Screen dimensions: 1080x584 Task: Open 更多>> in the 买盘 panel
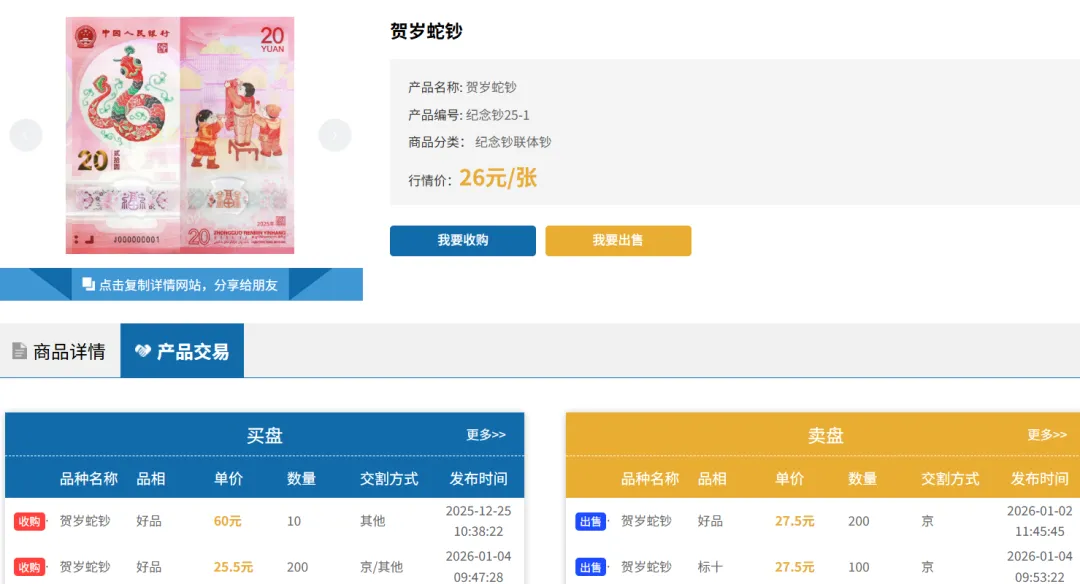(x=486, y=435)
